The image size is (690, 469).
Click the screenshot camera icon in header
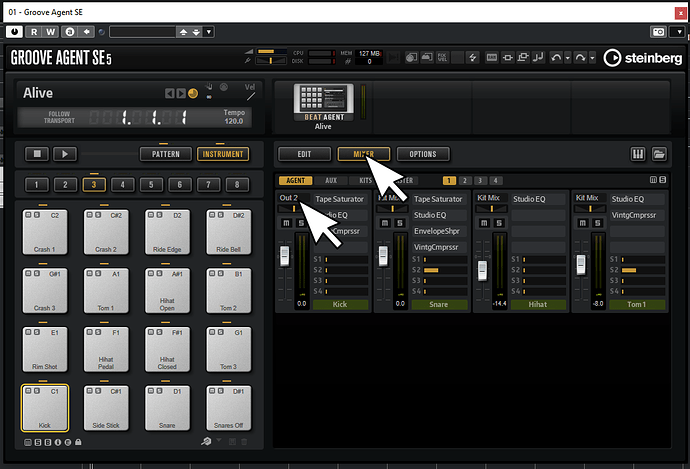click(x=658, y=32)
